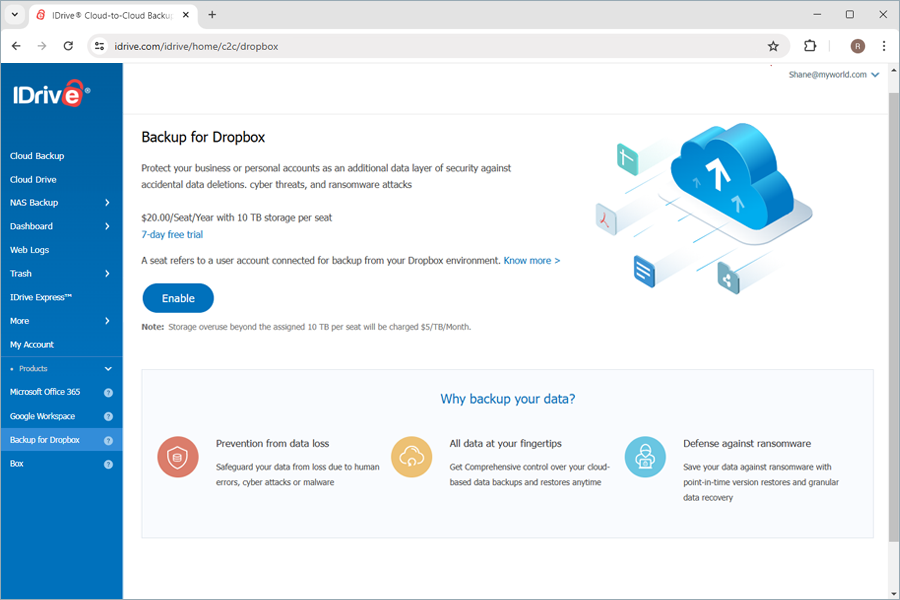Open IDrive Express in sidebar
Screen dimensions: 900x600
coord(41,297)
